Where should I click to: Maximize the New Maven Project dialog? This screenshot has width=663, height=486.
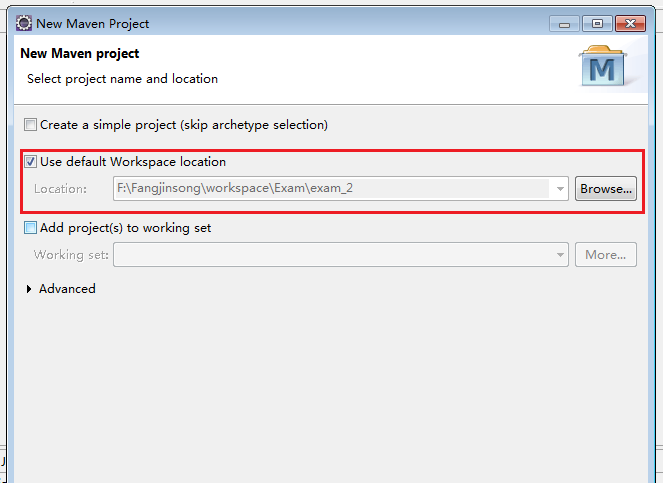point(598,23)
